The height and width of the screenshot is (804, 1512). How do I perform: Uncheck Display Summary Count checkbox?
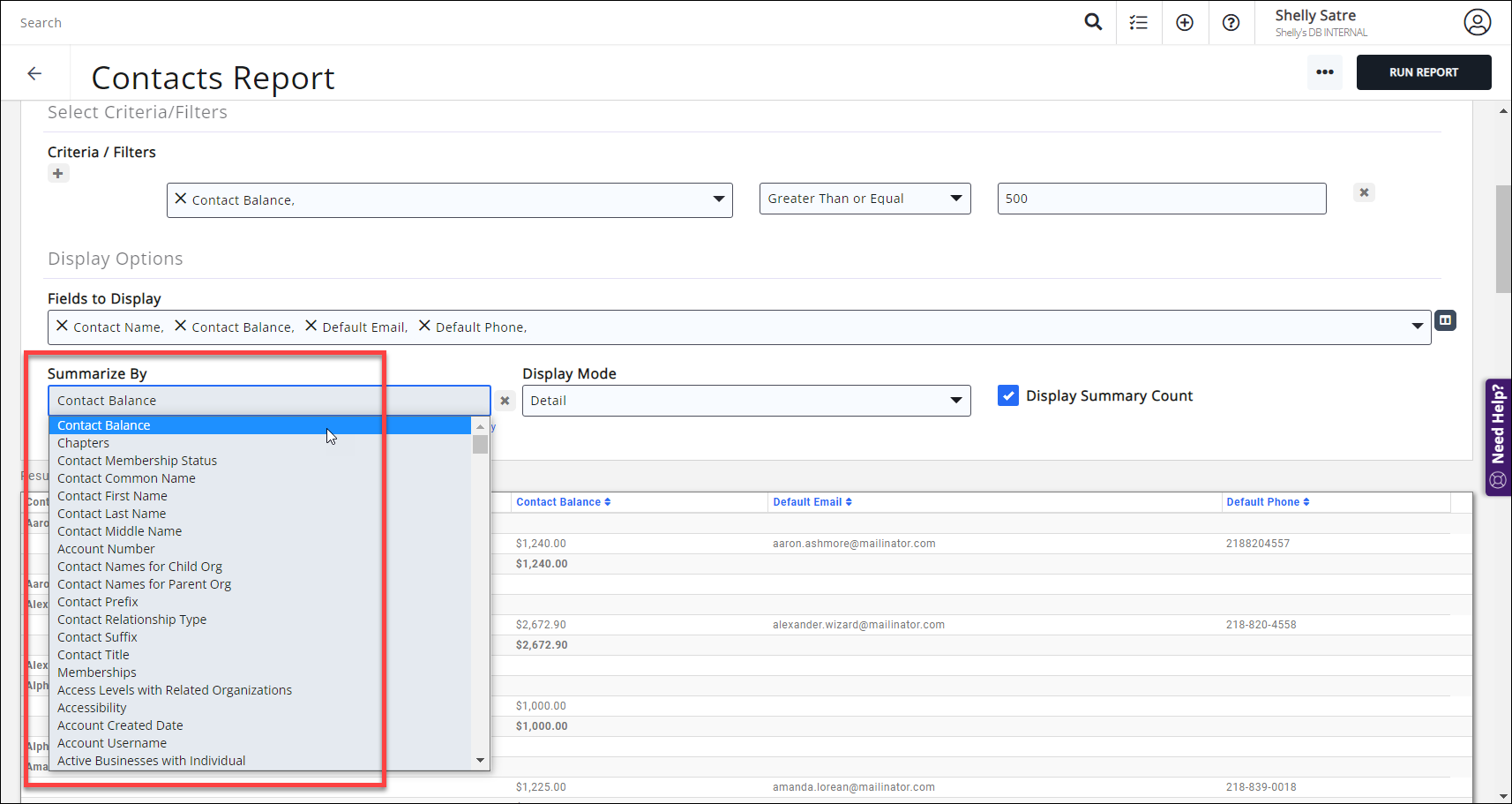[1008, 395]
